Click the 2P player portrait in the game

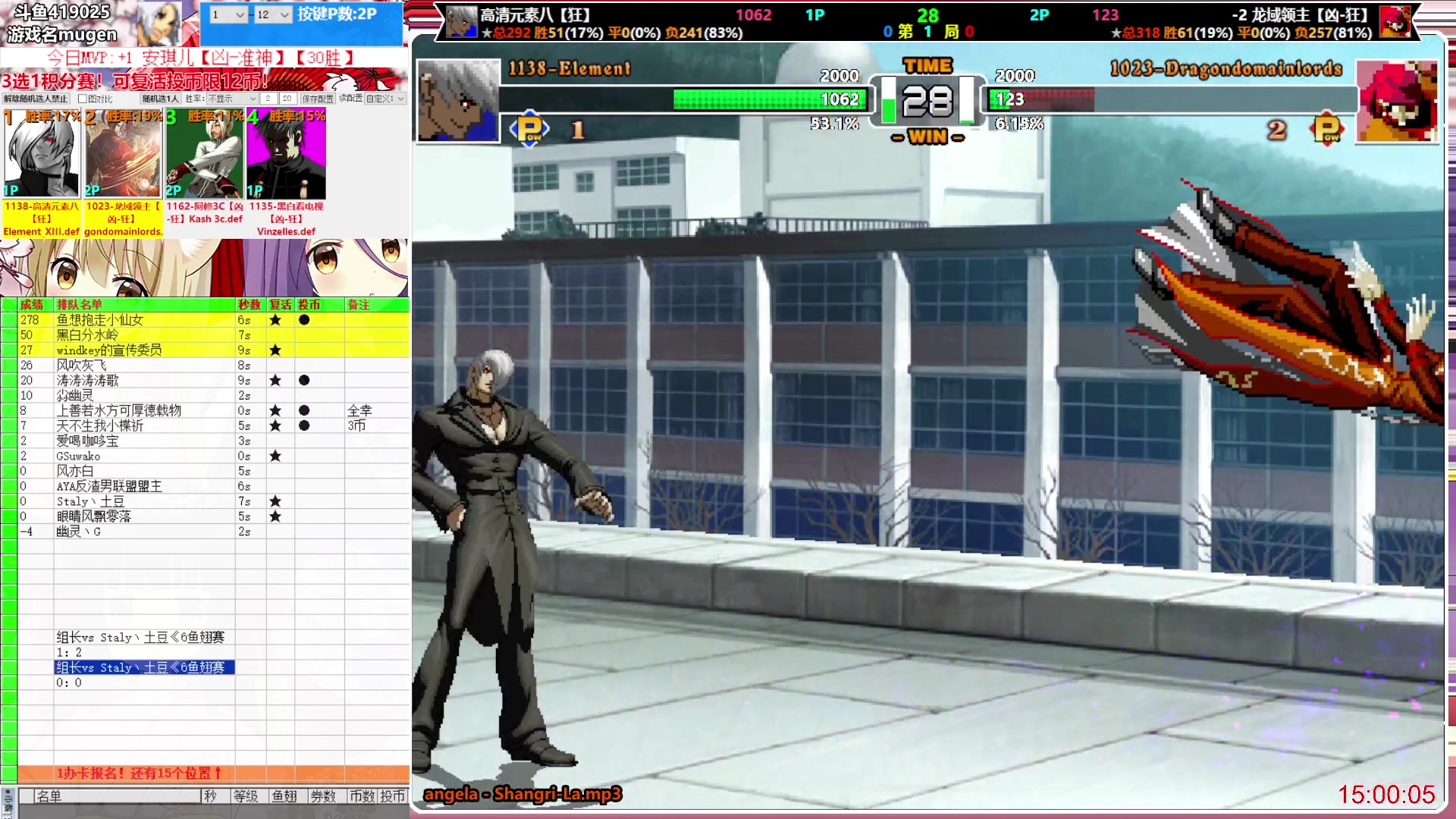tap(1397, 101)
